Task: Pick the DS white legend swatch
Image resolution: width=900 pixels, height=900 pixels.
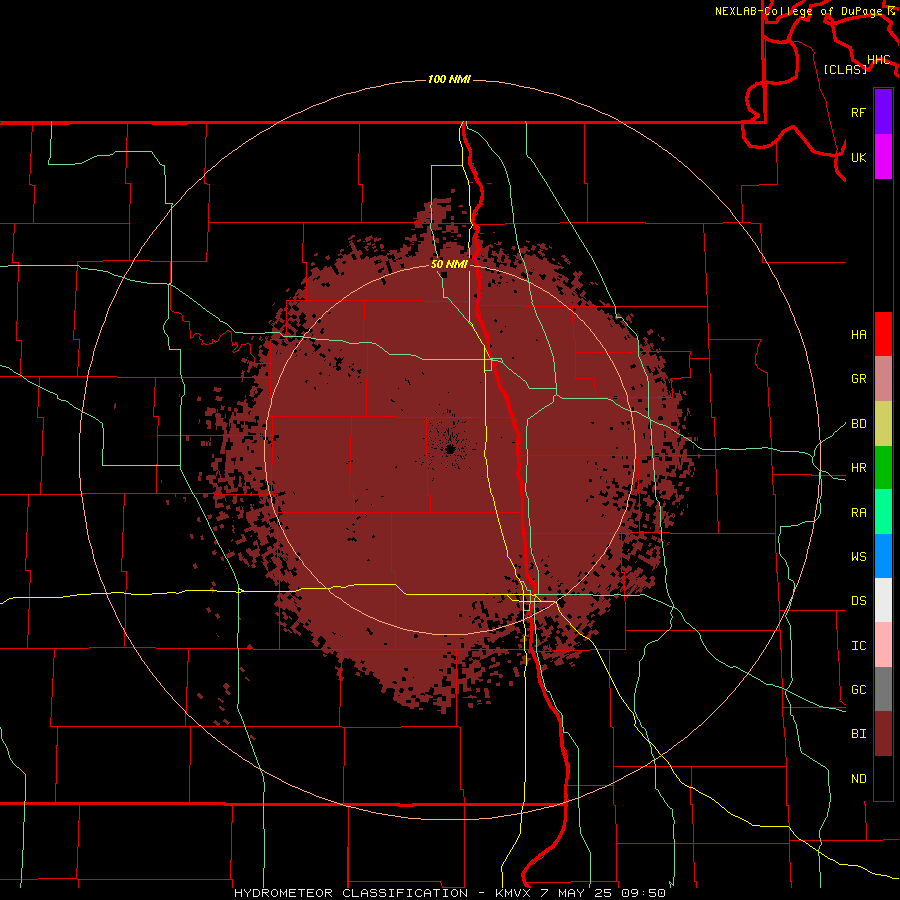Action: pos(883,600)
